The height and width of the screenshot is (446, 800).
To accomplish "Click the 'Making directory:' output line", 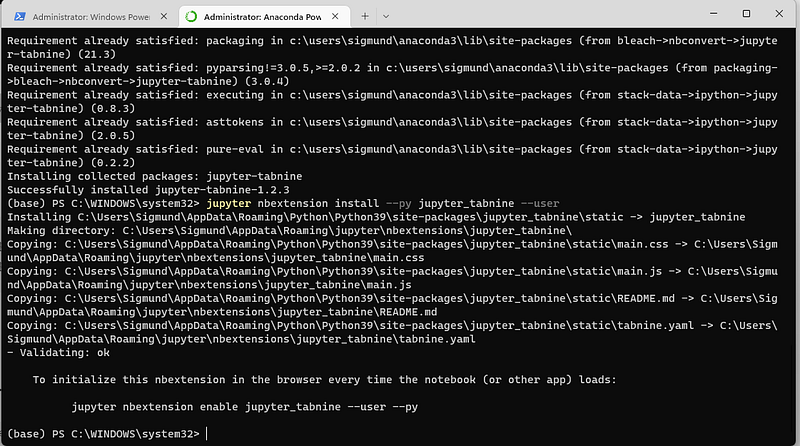I will [289, 231].
